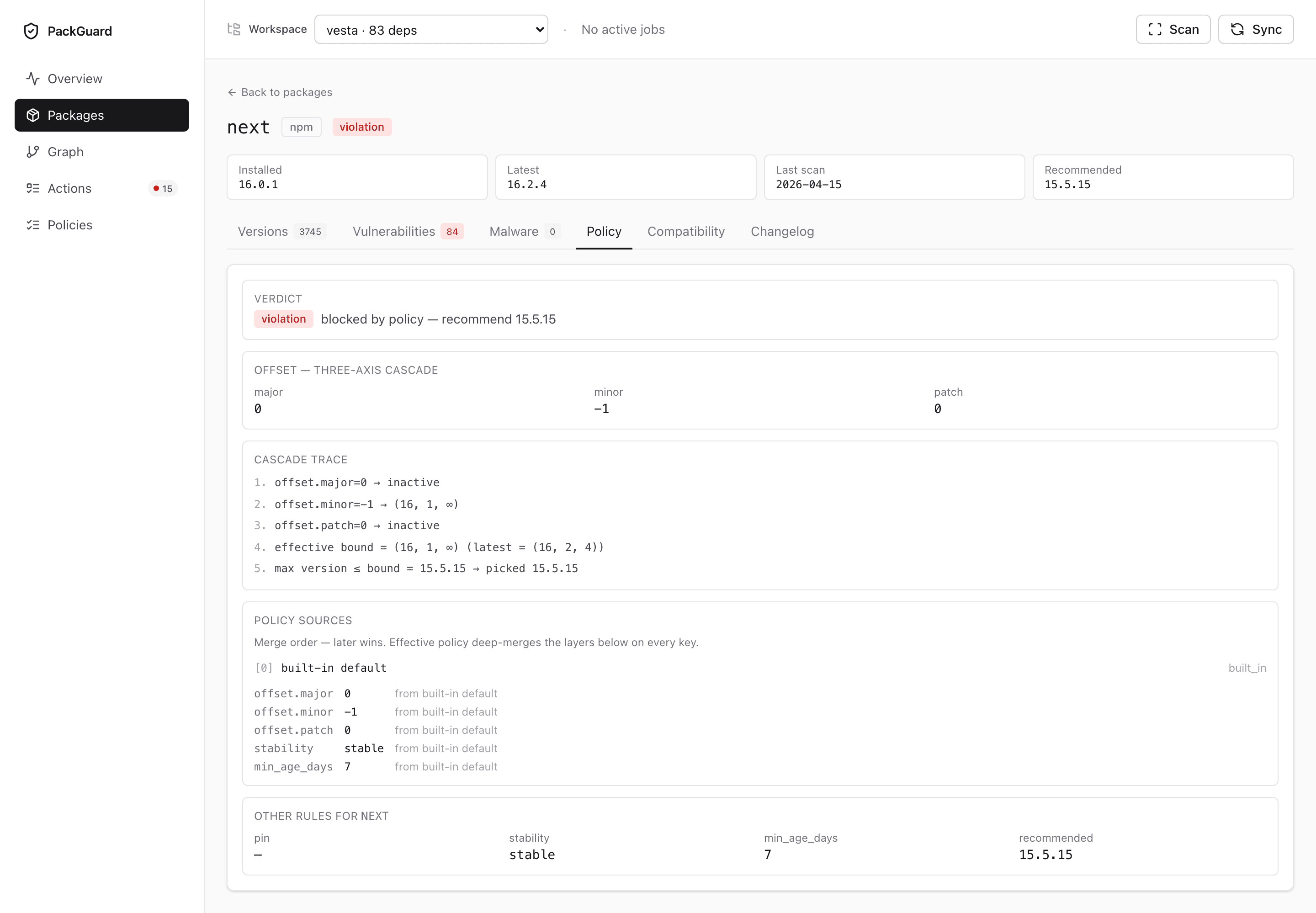
Task: Click trace line 'max version ≤ bound = 15.5.15'
Action: coord(426,568)
